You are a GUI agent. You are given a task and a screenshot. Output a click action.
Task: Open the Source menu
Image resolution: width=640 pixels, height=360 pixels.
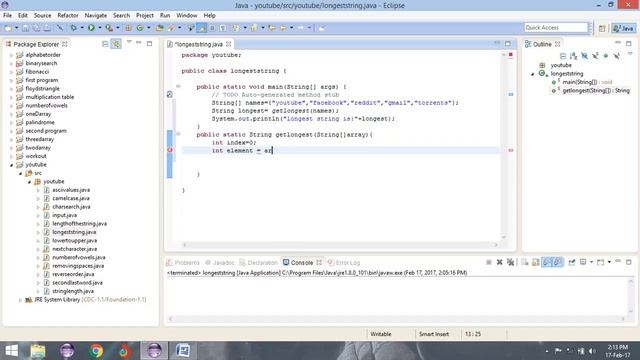pyautogui.click(x=42, y=15)
